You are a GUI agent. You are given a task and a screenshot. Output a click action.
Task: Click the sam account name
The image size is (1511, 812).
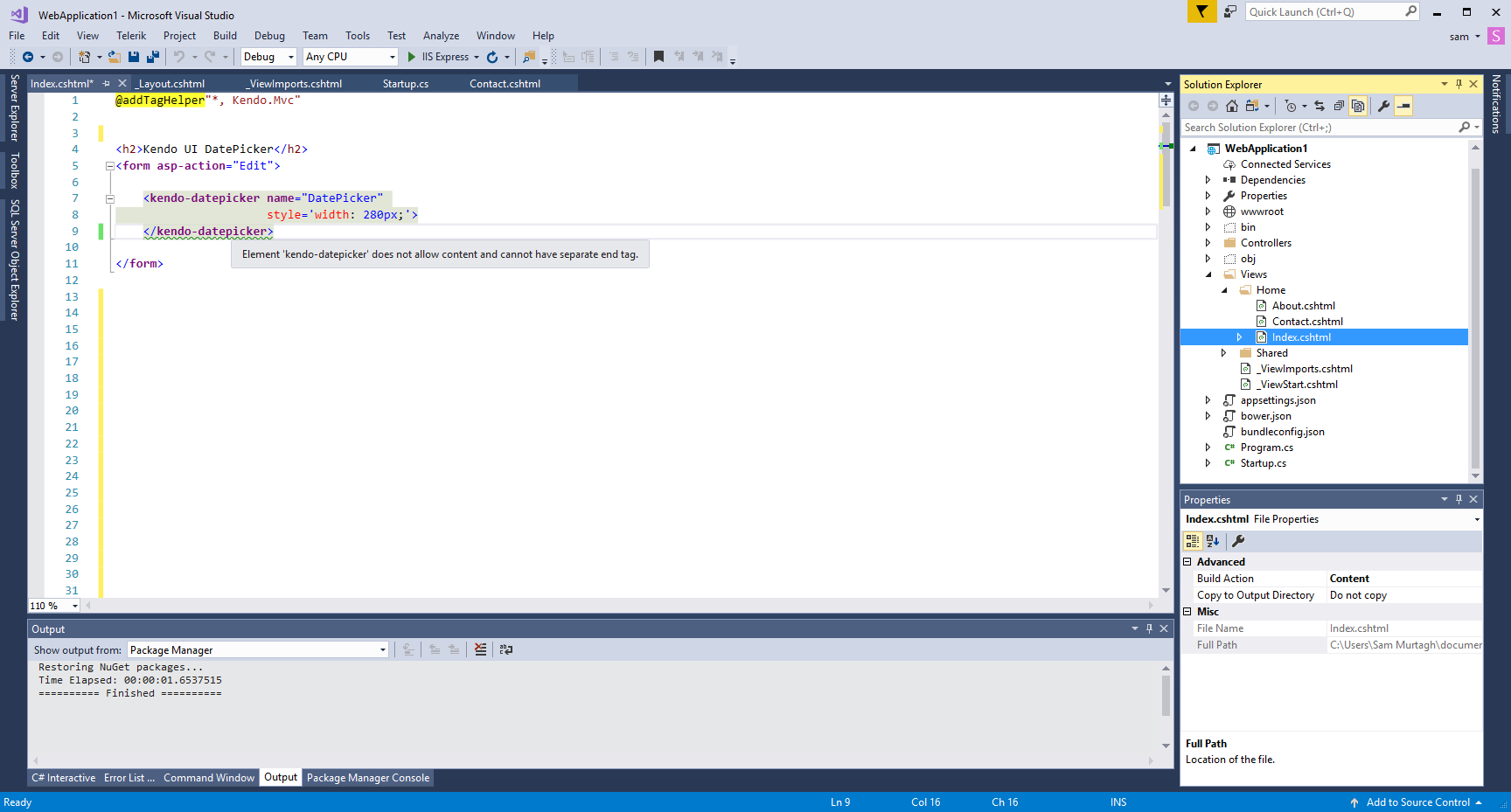point(1459,37)
